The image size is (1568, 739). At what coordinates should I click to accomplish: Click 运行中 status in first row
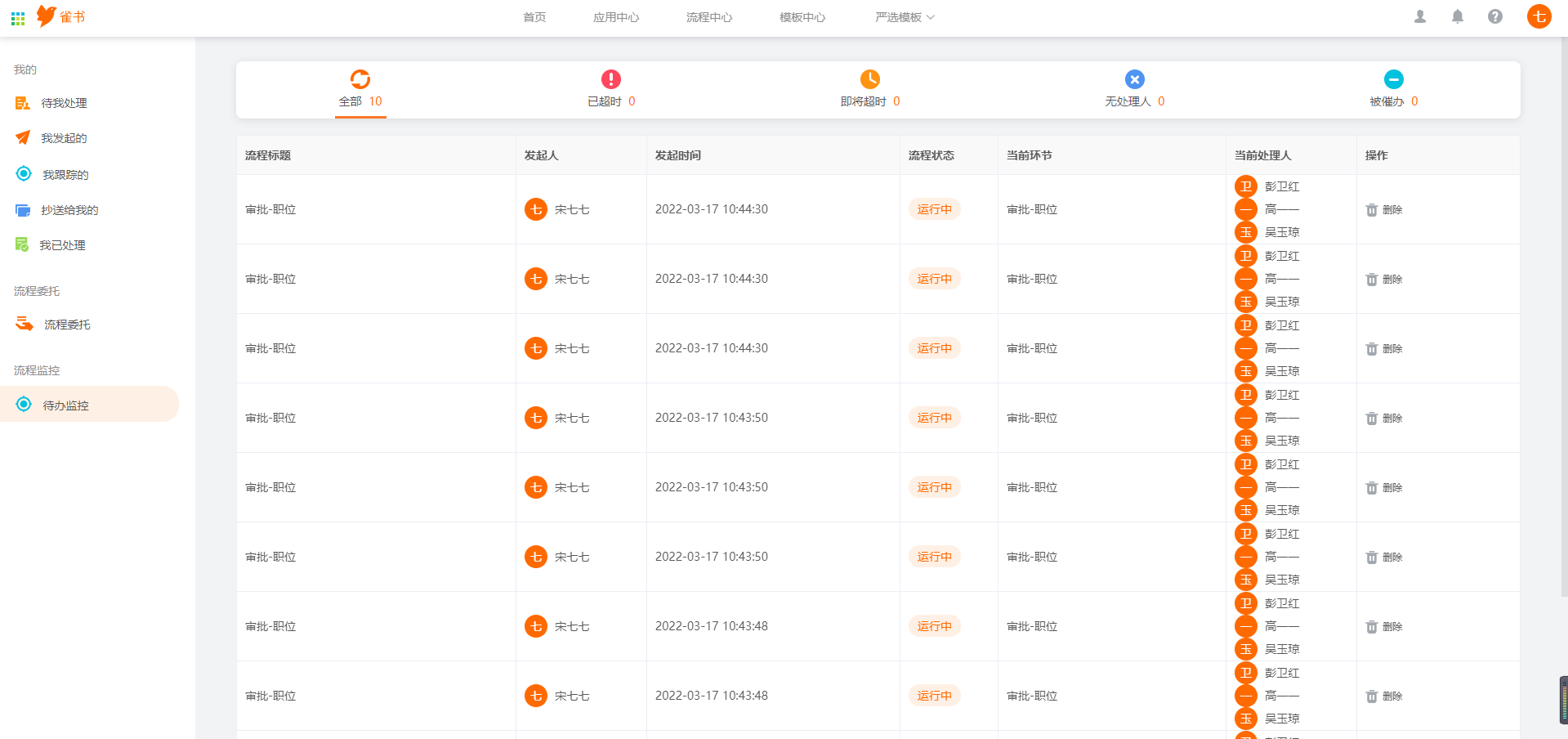pos(934,209)
